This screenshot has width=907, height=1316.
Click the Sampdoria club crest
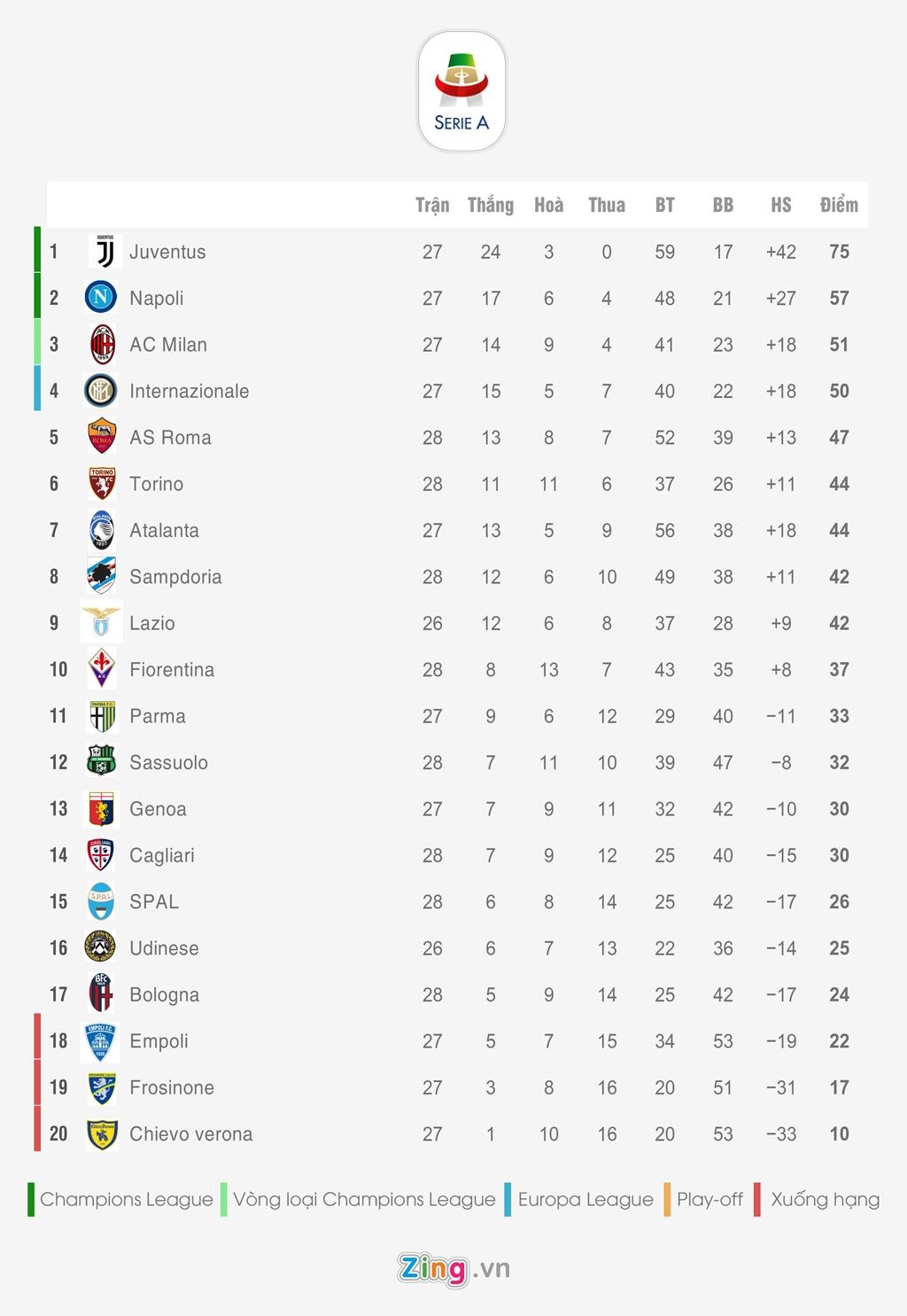(102, 577)
